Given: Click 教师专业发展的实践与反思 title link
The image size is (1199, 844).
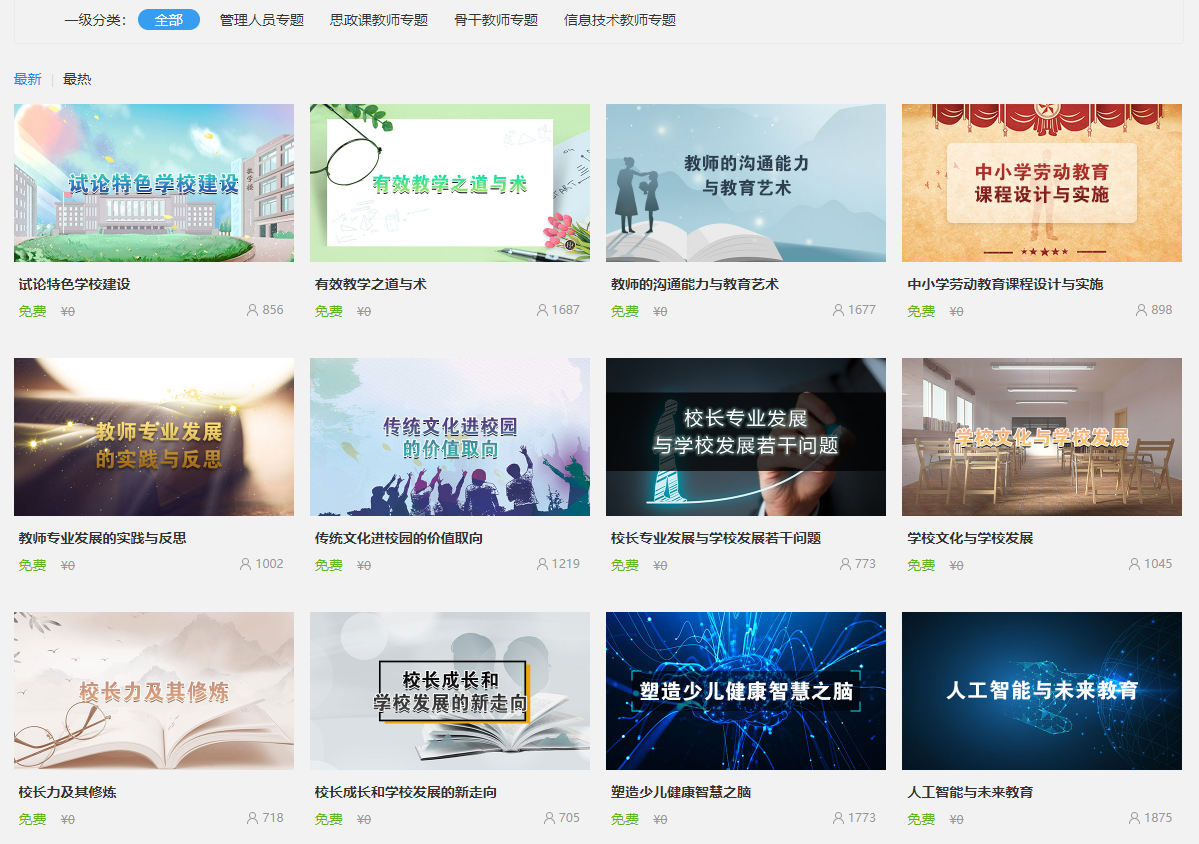Looking at the screenshot, I should click(102, 538).
